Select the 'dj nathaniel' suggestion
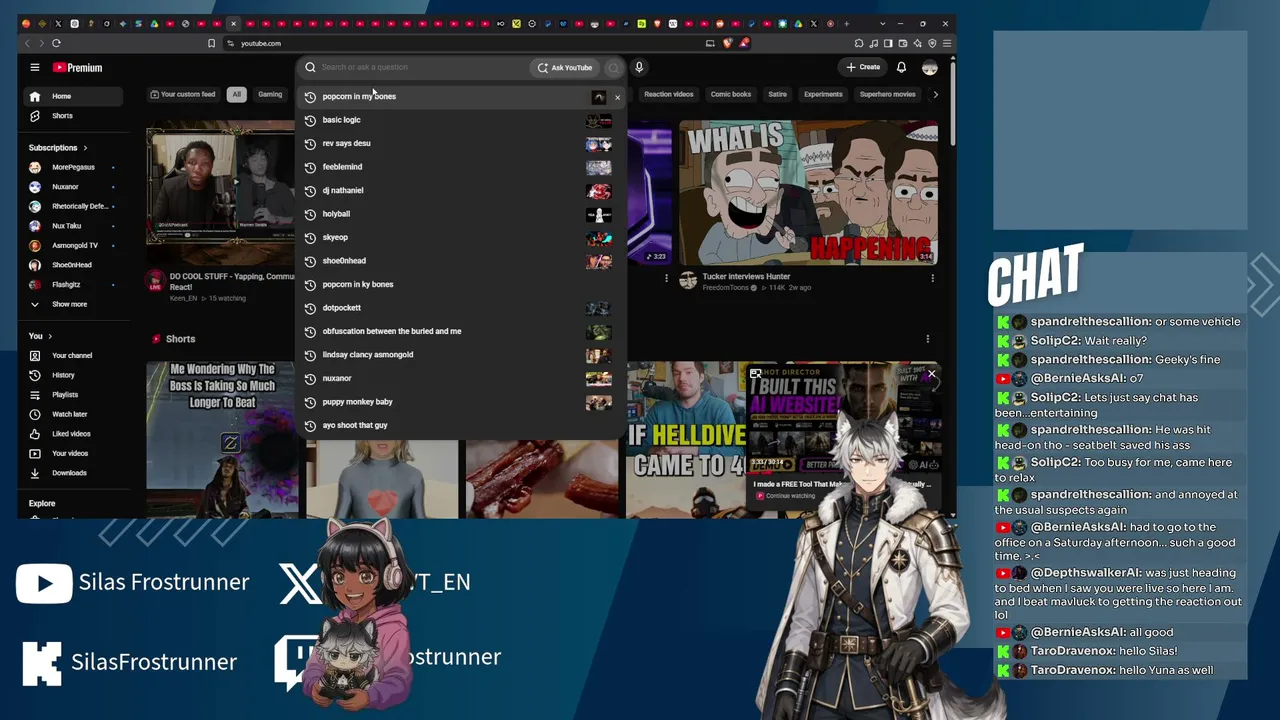 (461, 191)
